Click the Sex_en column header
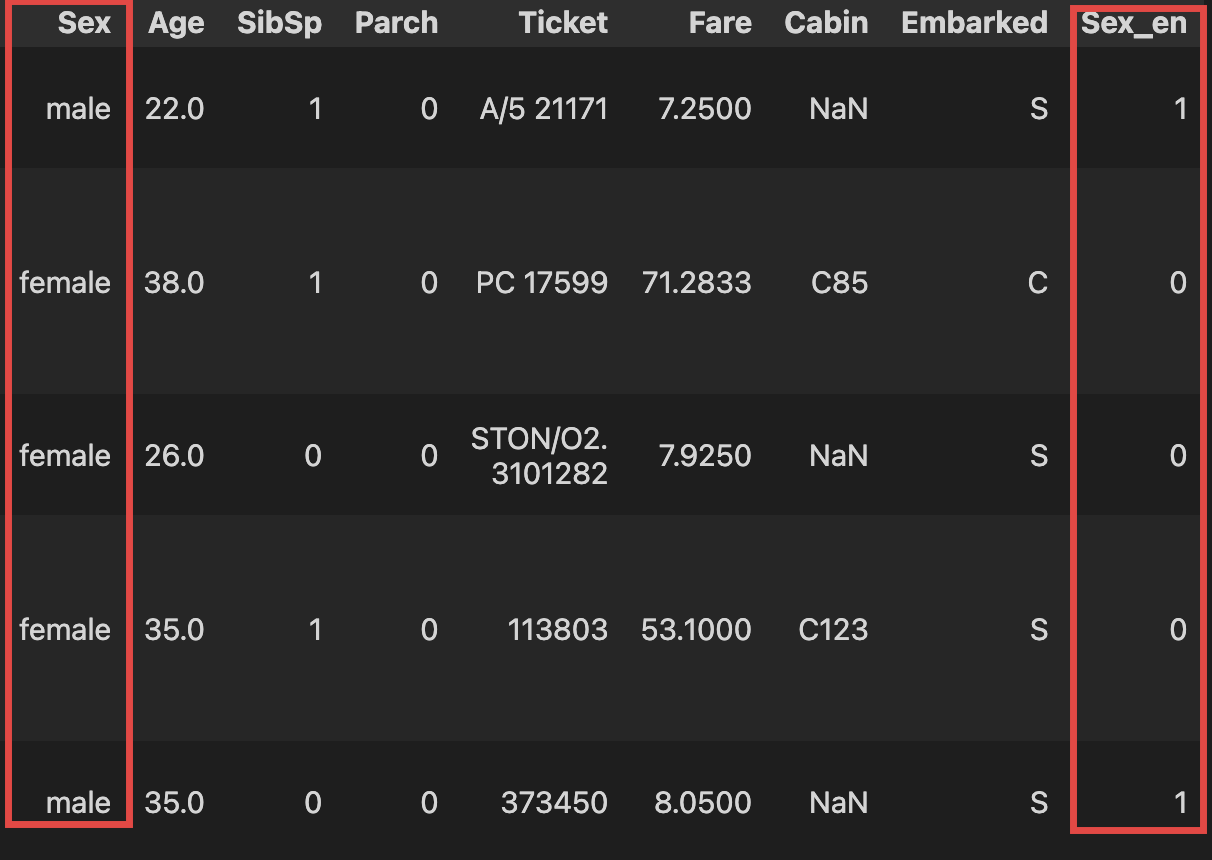Viewport: 1212px width, 860px height. pos(1134,23)
